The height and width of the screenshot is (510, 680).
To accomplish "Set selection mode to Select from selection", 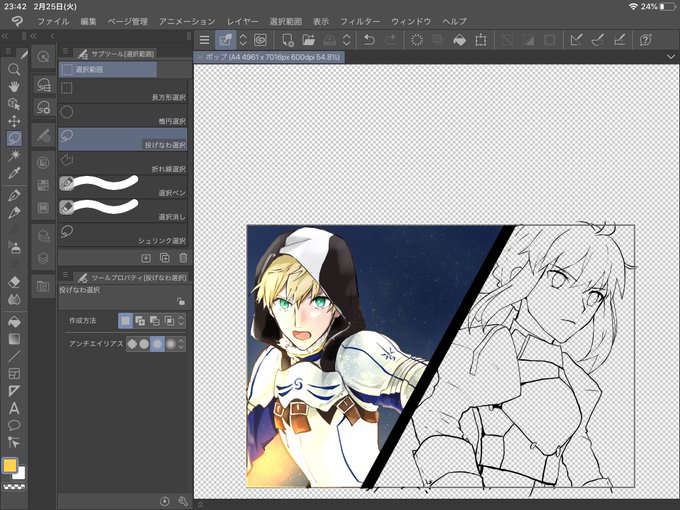I will coord(169,320).
